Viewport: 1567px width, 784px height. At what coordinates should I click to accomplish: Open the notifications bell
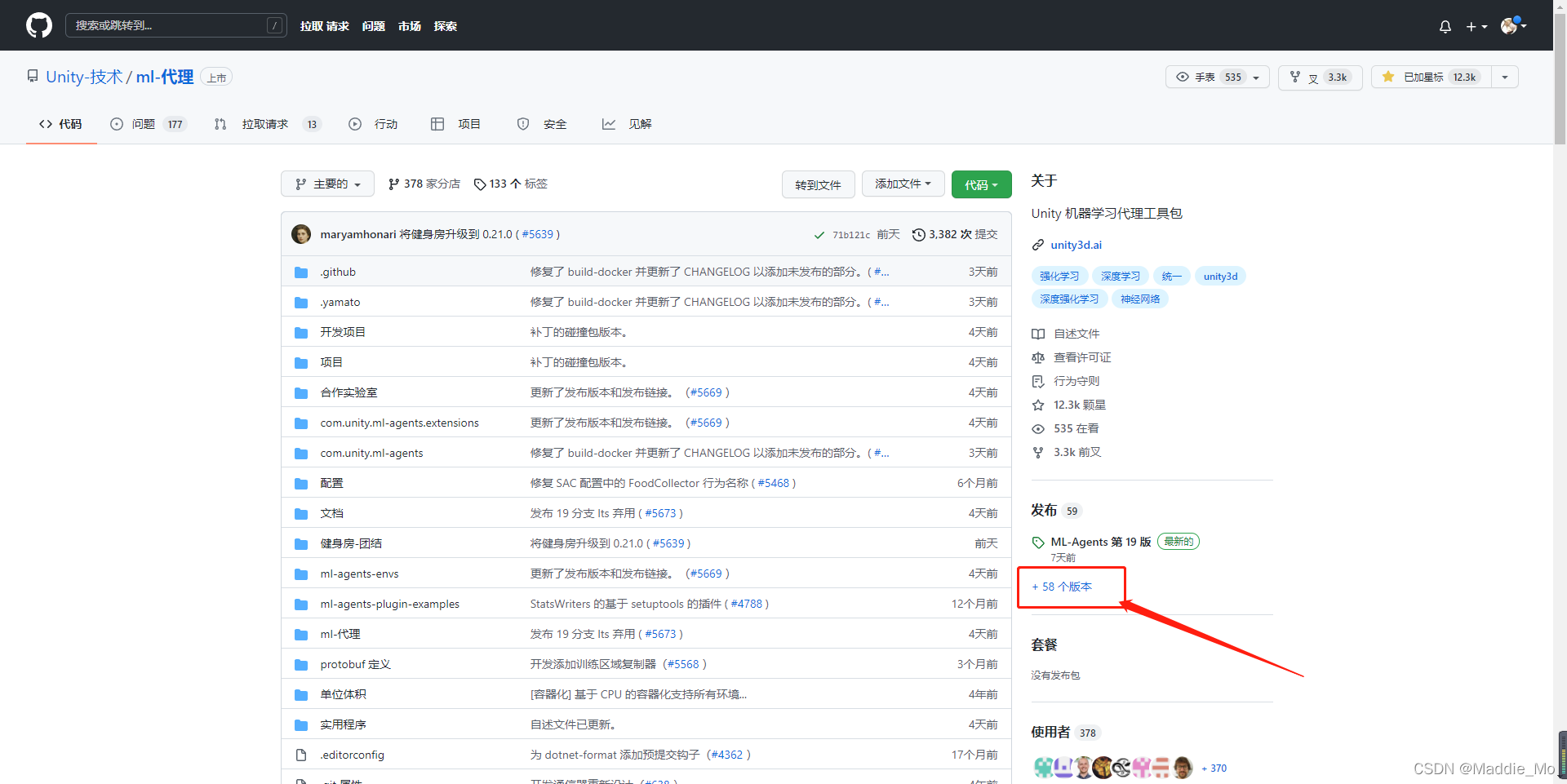tap(1445, 26)
